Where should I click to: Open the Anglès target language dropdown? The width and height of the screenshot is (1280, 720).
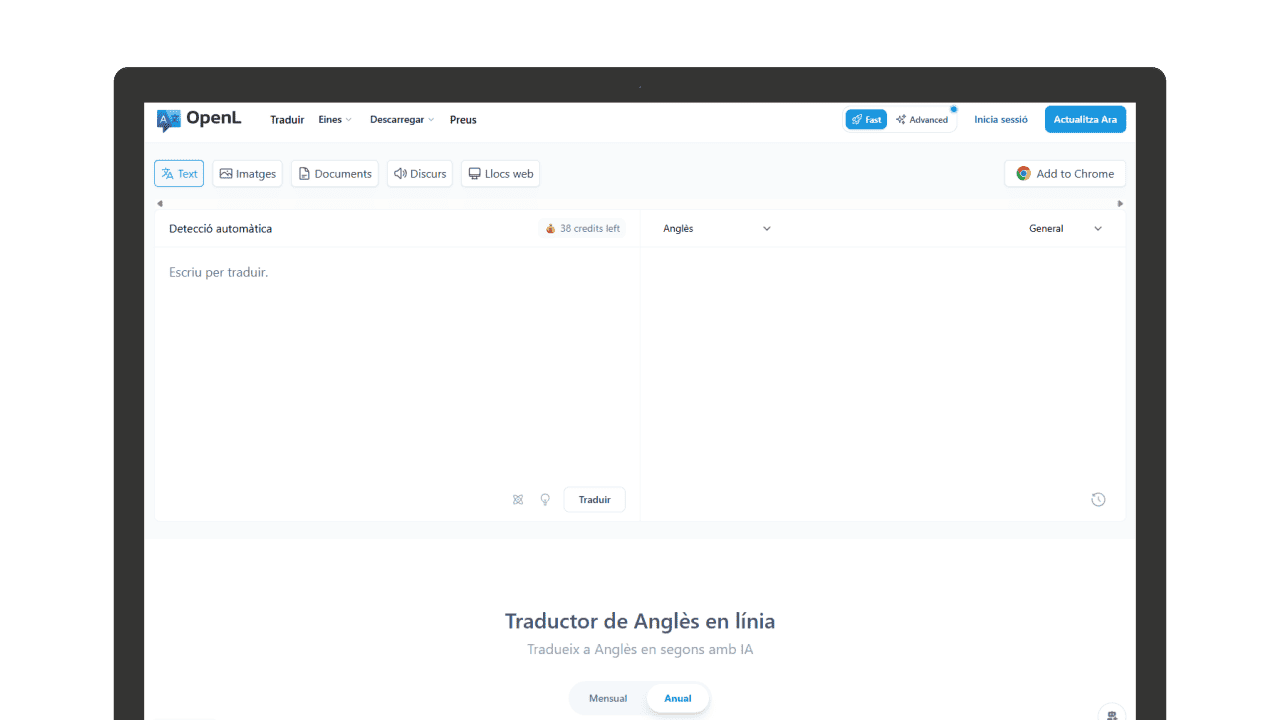pos(717,229)
